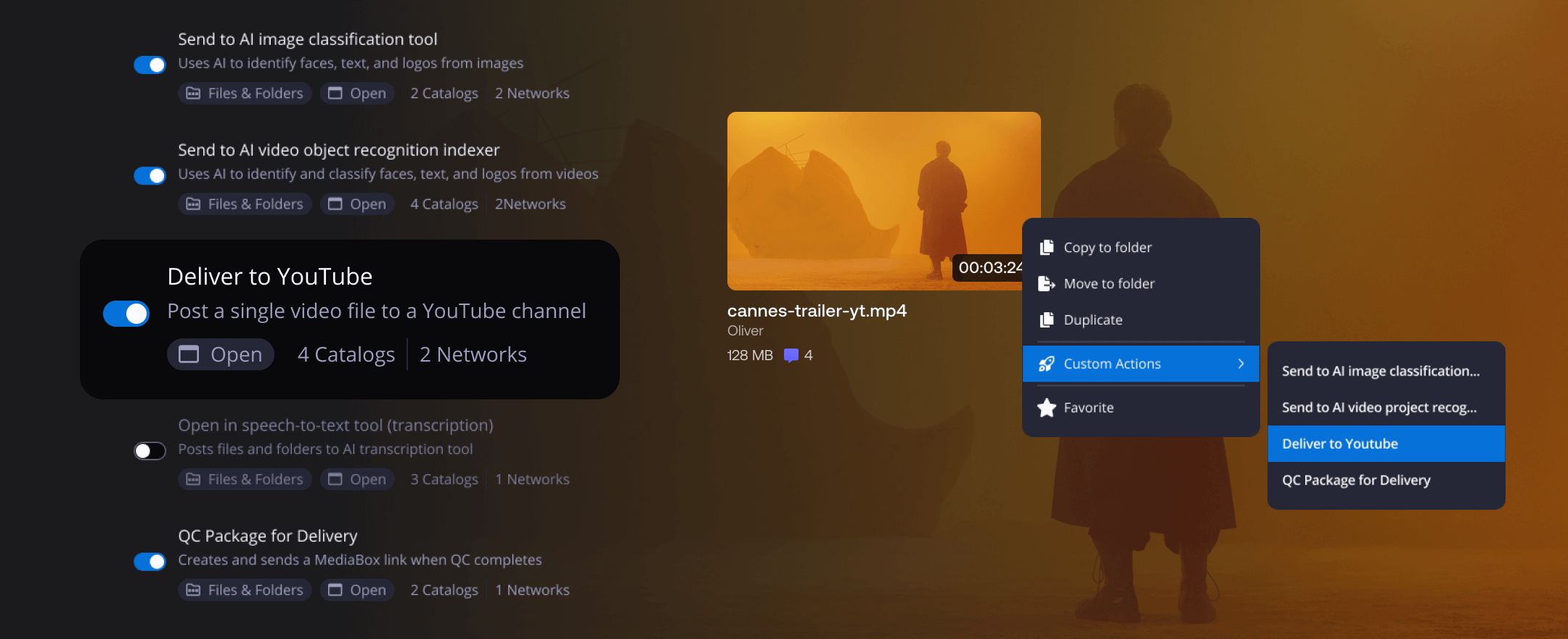Click 2 Catalogs under AI image classification tool
Screen dimensions: 1568x639
pos(444,94)
